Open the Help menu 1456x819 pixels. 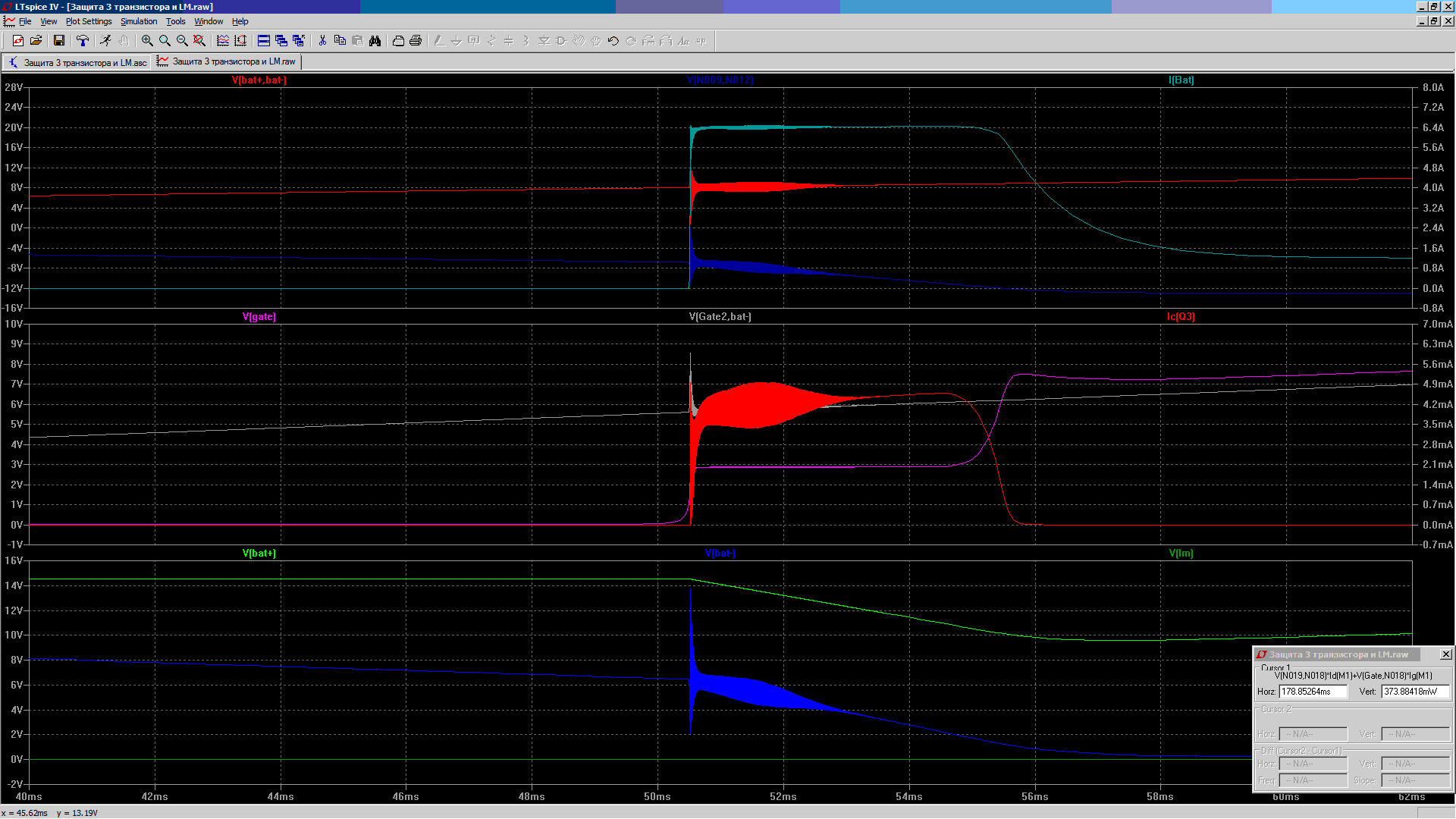tap(240, 21)
